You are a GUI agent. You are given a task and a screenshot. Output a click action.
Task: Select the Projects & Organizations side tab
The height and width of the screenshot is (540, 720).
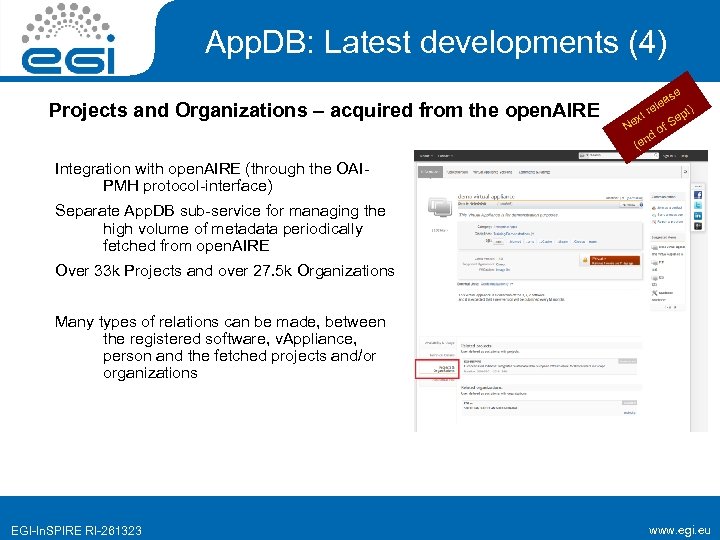[437, 369]
